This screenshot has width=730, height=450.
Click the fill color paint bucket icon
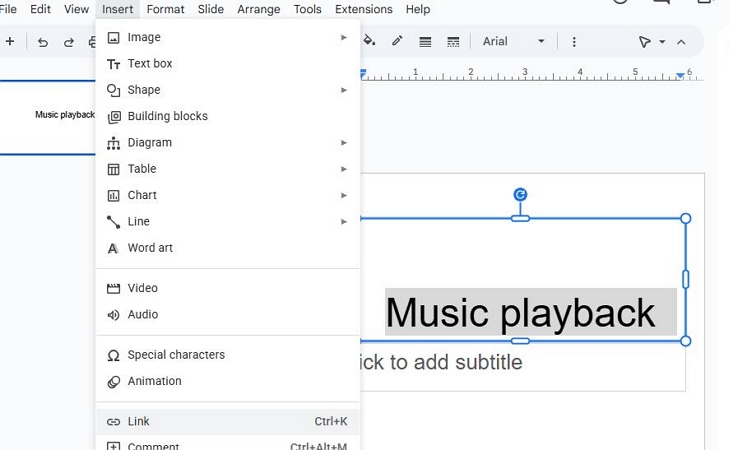click(370, 41)
